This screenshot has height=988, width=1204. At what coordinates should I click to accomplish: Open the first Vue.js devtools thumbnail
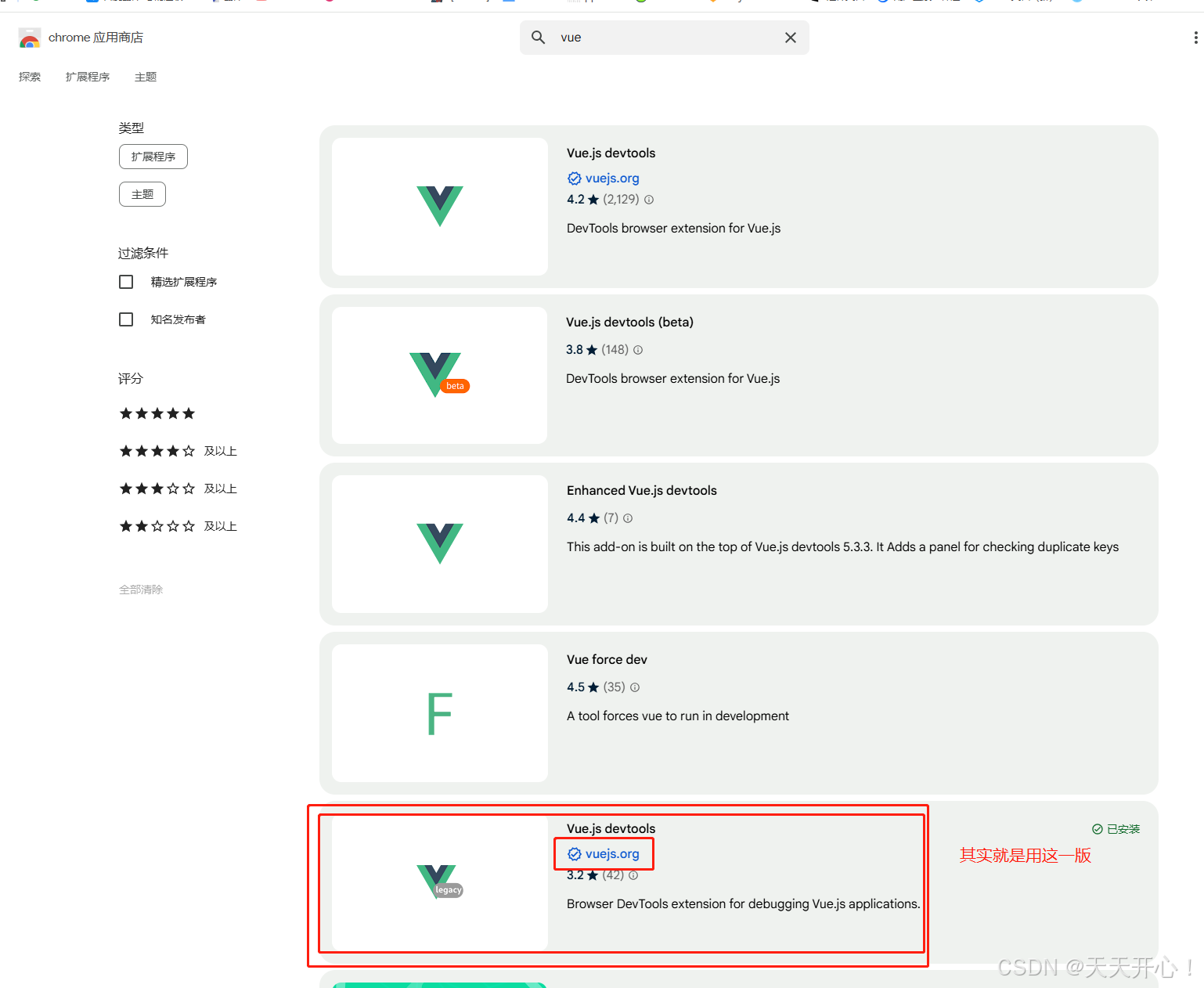pyautogui.click(x=440, y=207)
